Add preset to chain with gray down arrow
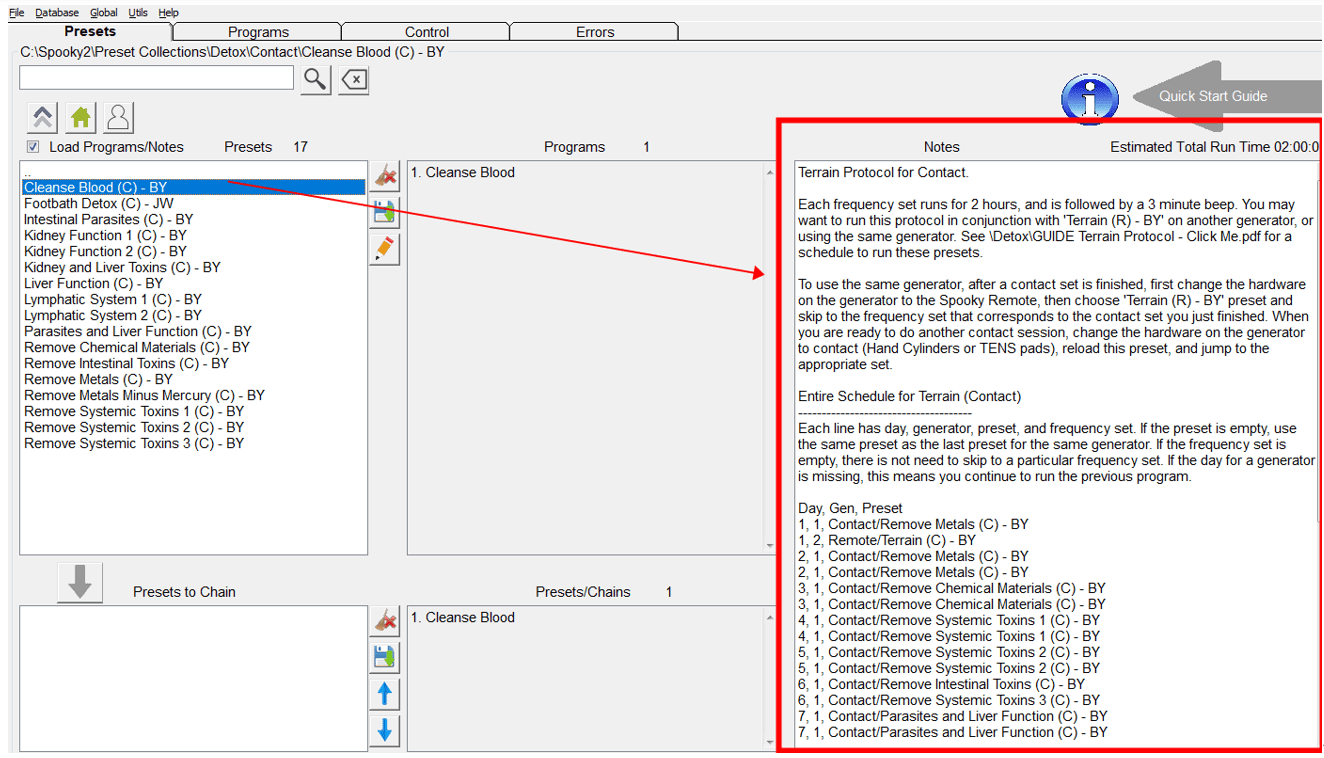 click(80, 582)
